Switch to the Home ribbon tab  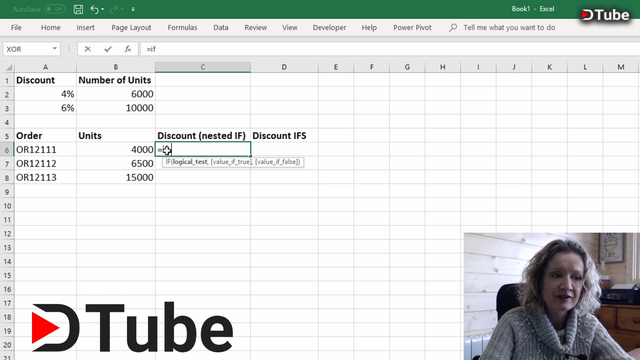51,28
